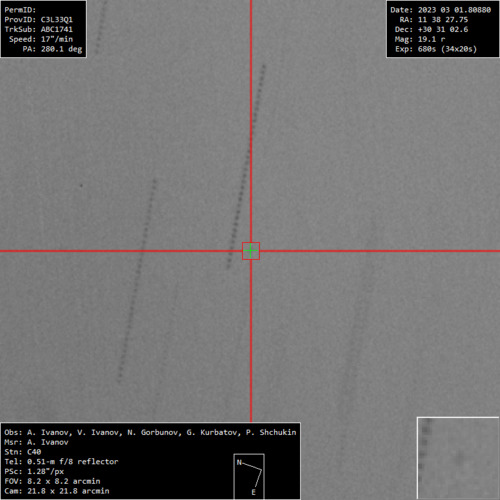Click the TrkSub ABC1741 entry

pyautogui.click(x=39, y=29)
